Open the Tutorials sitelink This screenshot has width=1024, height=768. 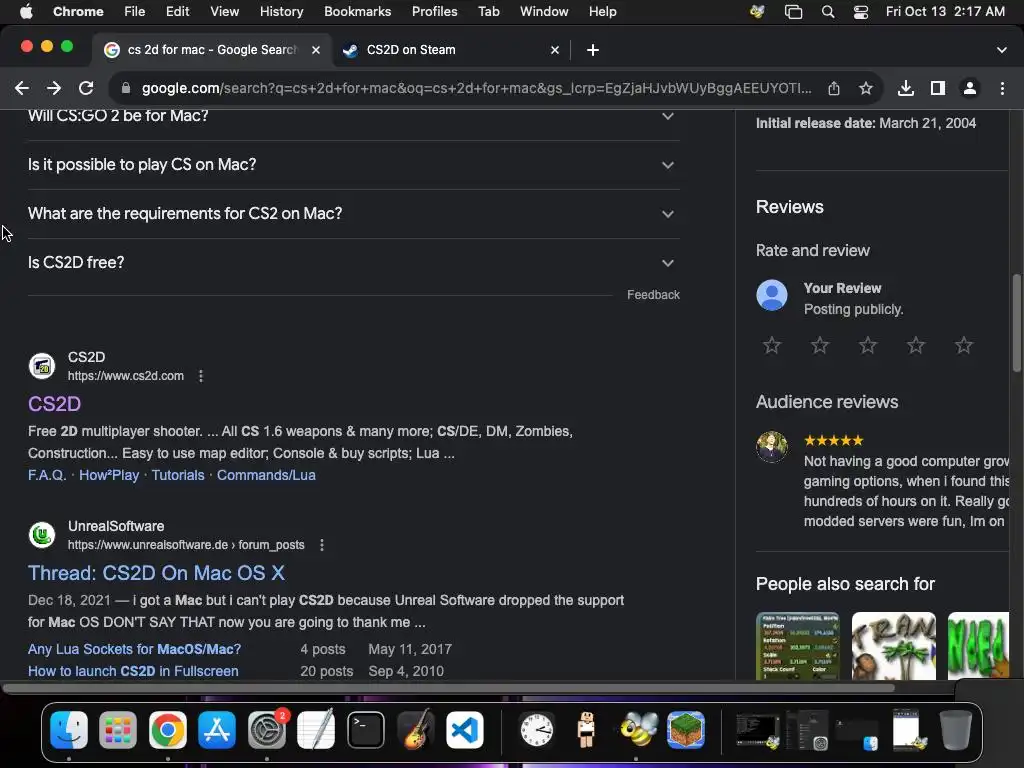(x=178, y=475)
